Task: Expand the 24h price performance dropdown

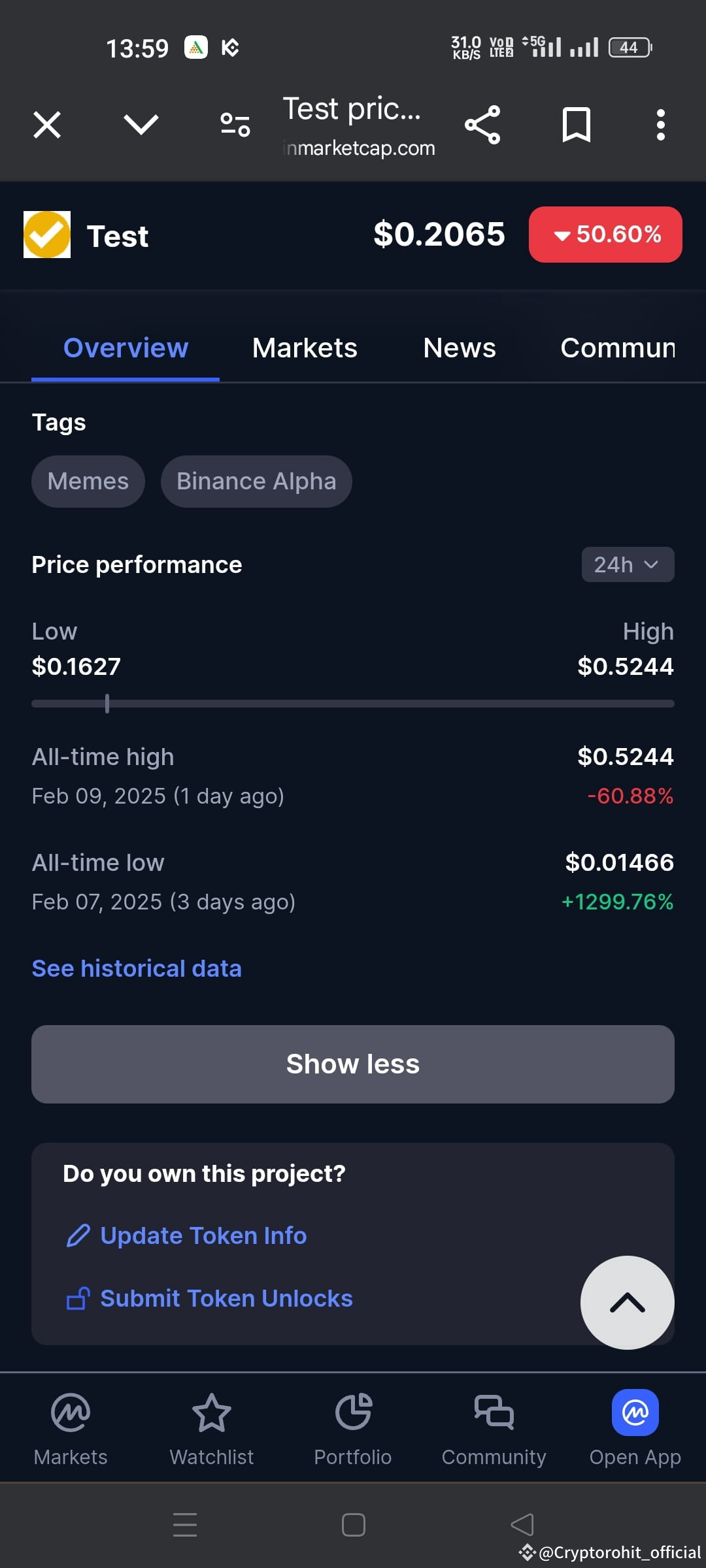Action: point(628,564)
